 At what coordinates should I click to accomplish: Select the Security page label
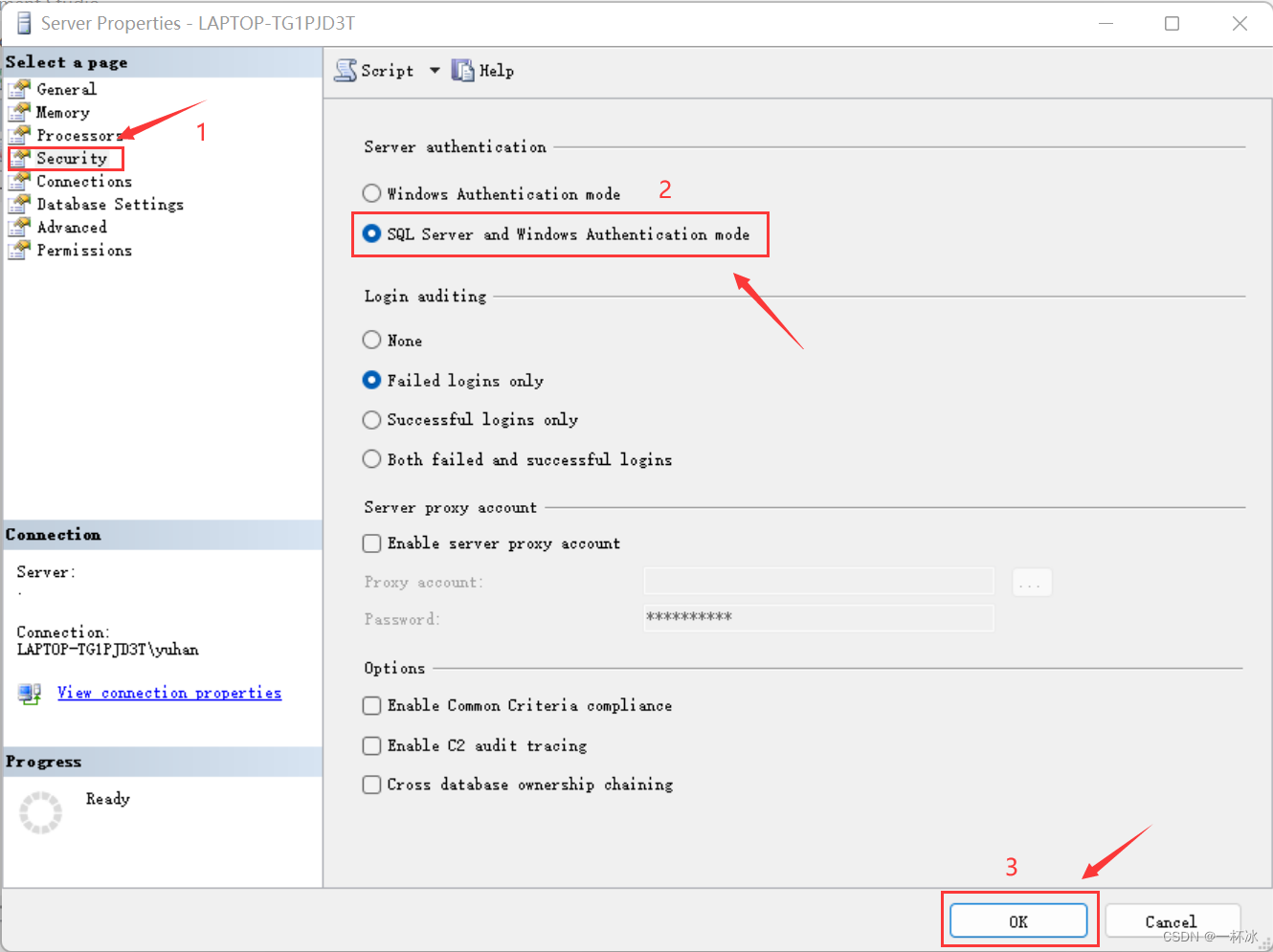(x=72, y=158)
